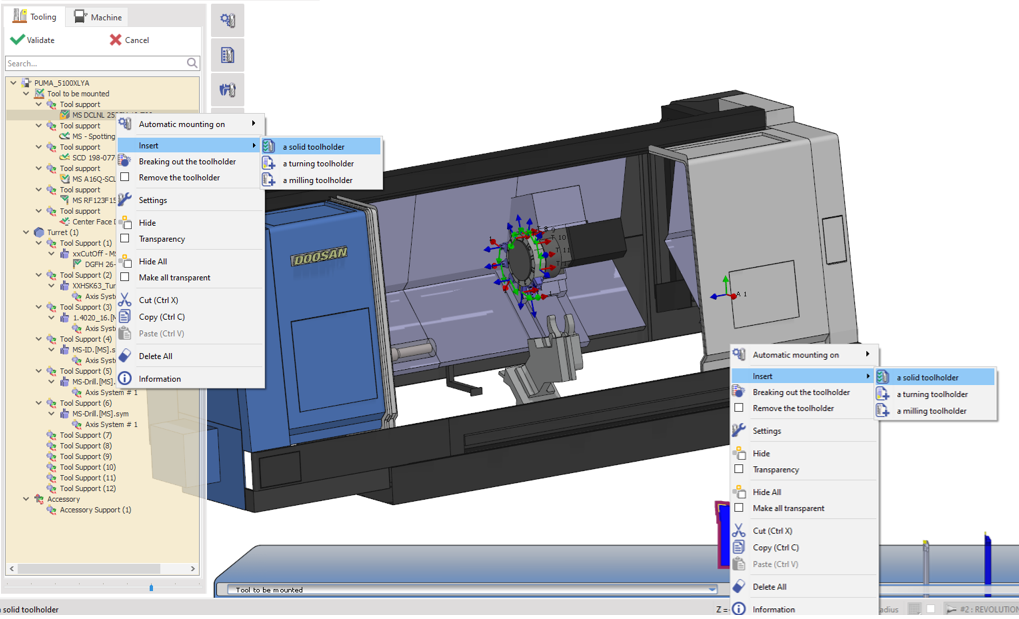Image resolution: width=1019 pixels, height=619 pixels.
Task: Collapse the Turret (1) tree node
Action: tap(27, 232)
